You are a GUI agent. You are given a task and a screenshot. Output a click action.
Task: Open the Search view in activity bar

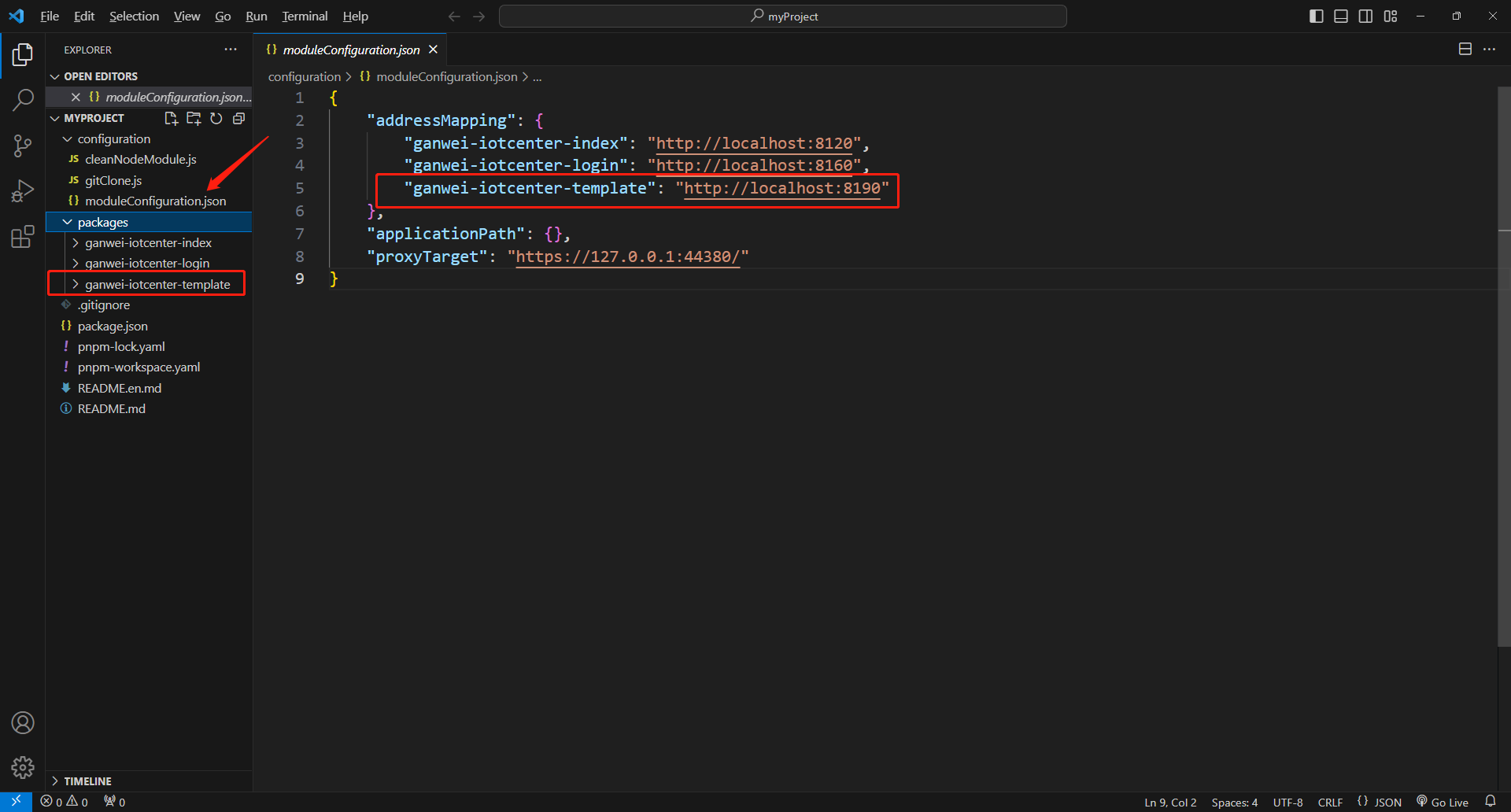click(x=23, y=100)
